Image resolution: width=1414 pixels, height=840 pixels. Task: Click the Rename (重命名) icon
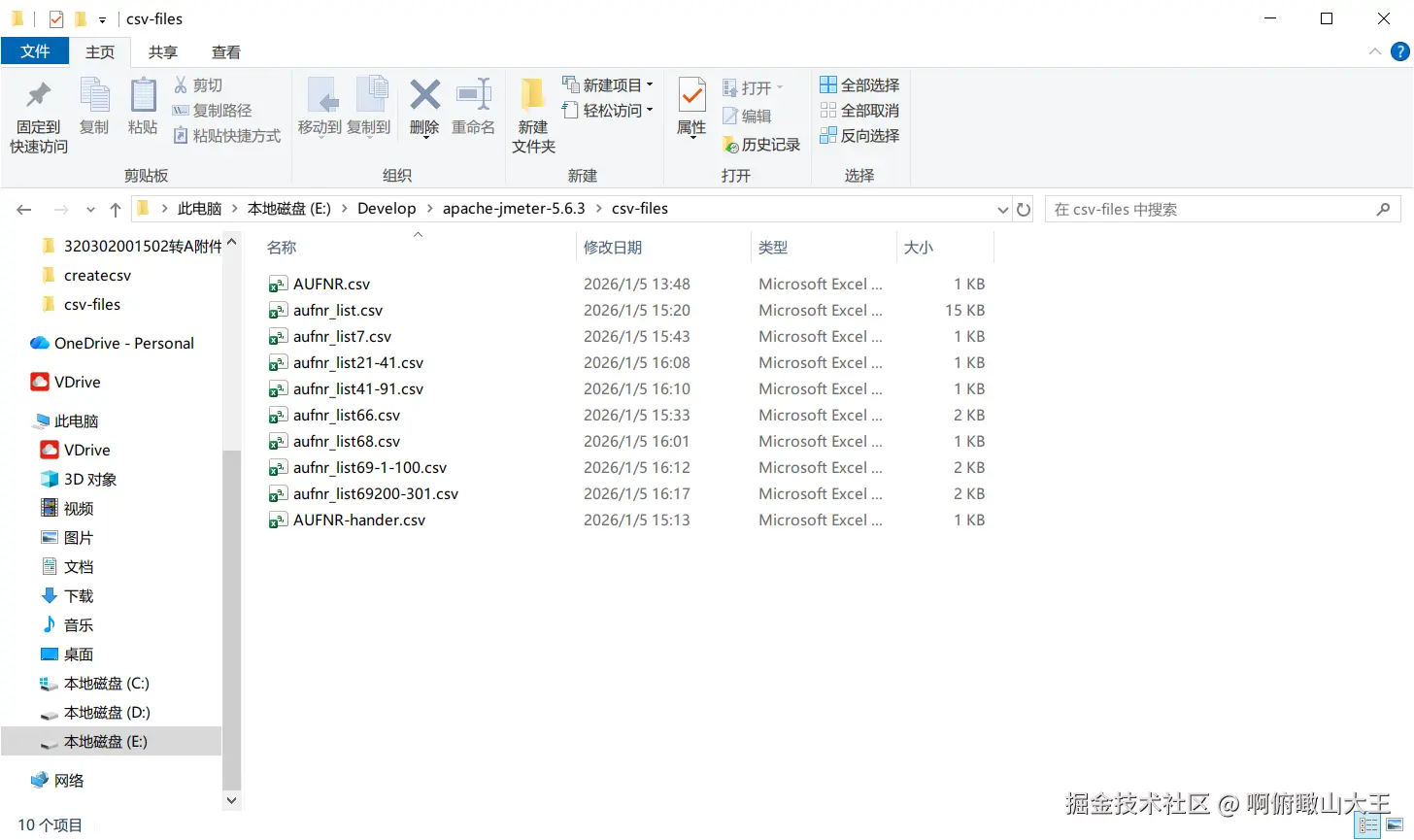(474, 95)
